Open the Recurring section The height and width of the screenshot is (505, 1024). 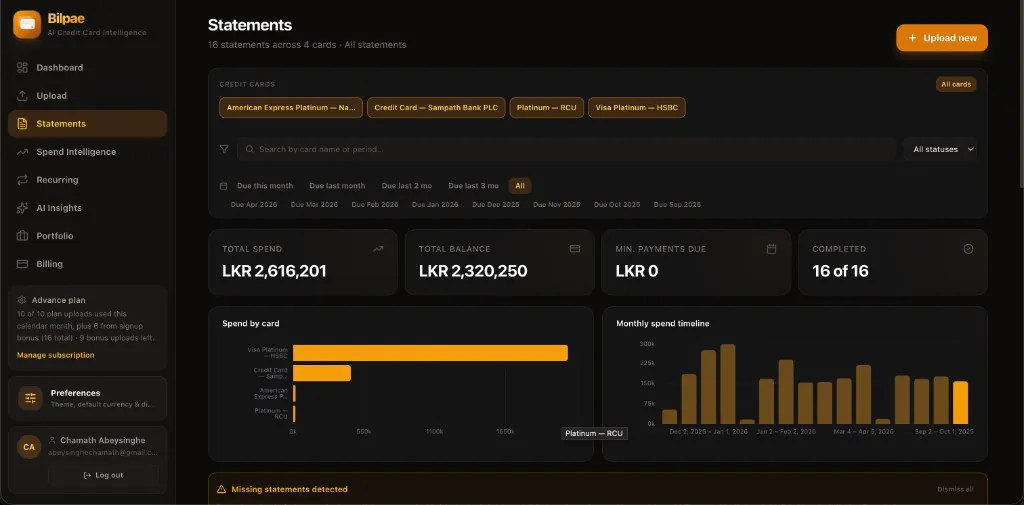pyautogui.click(x=88, y=180)
